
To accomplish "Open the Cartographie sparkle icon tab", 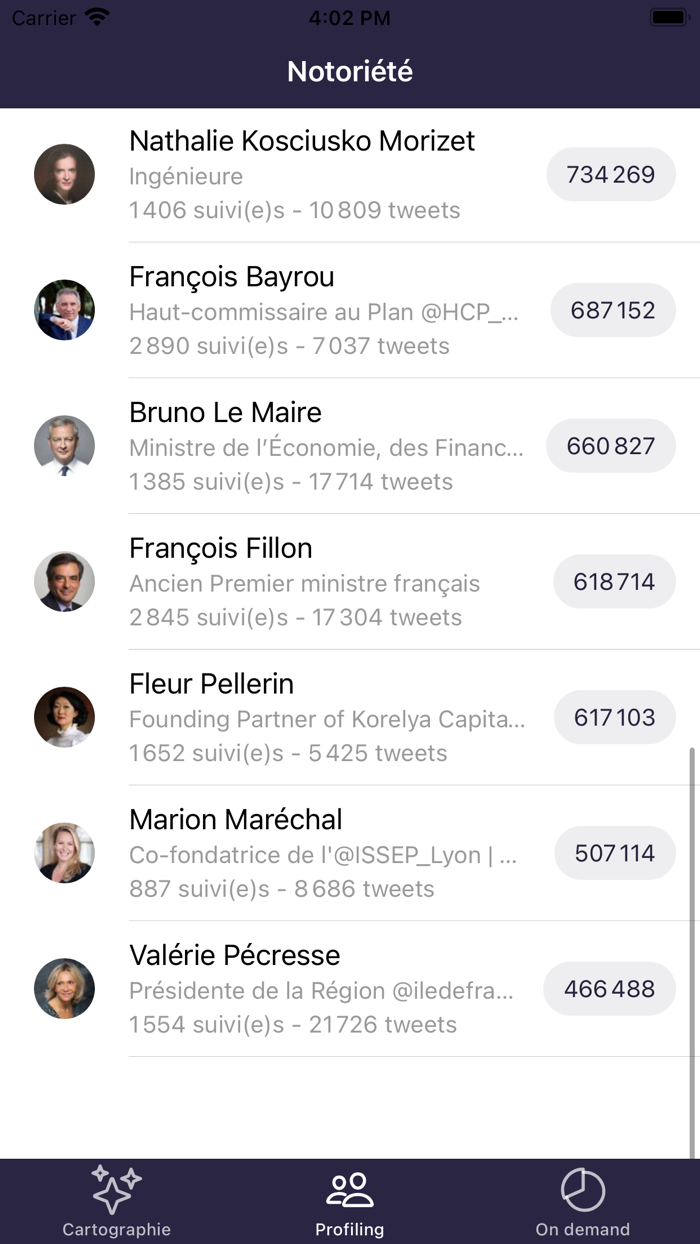I will [x=116, y=1189].
